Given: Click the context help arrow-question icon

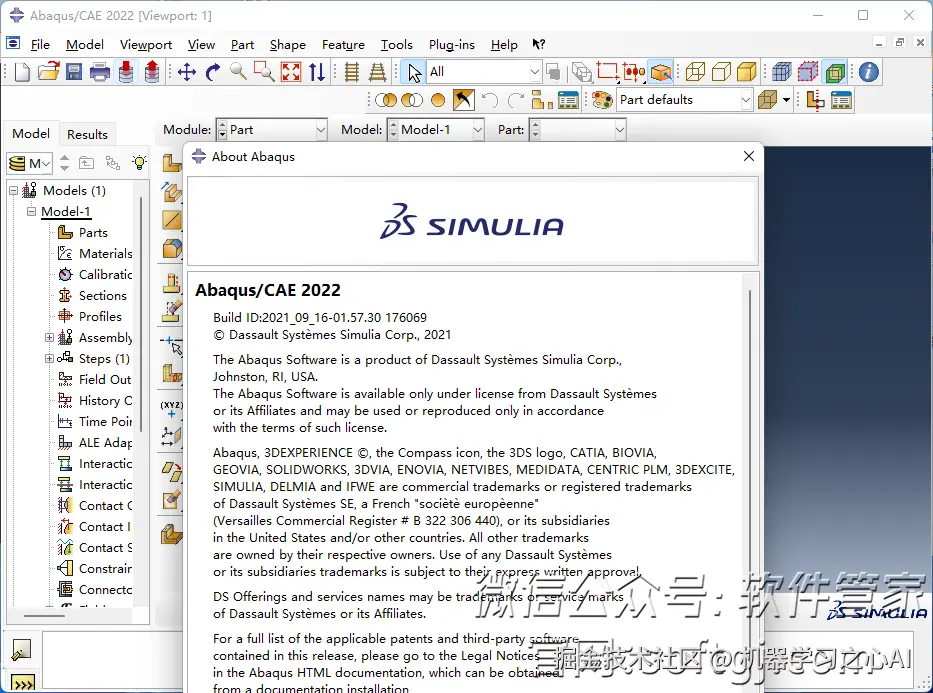Looking at the screenshot, I should tap(538, 44).
